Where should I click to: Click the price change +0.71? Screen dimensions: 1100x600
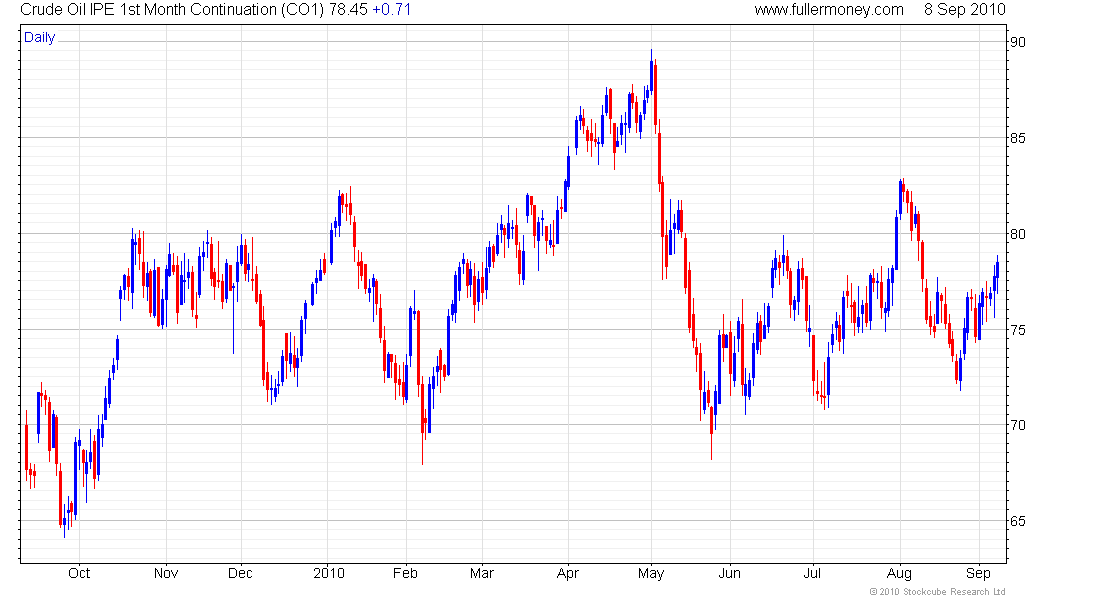tap(391, 10)
